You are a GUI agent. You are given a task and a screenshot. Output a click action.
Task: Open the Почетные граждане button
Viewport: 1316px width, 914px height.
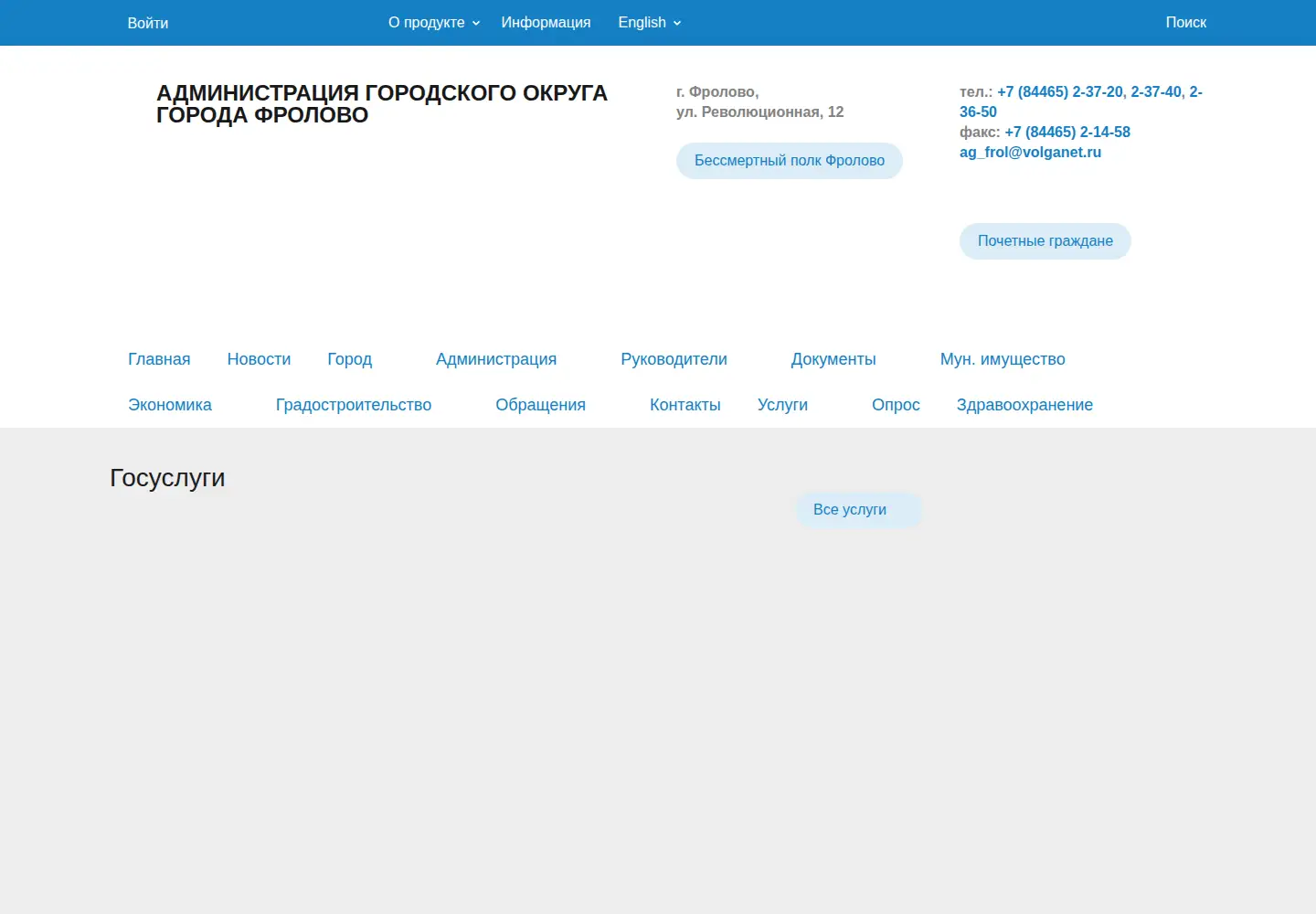(x=1045, y=241)
